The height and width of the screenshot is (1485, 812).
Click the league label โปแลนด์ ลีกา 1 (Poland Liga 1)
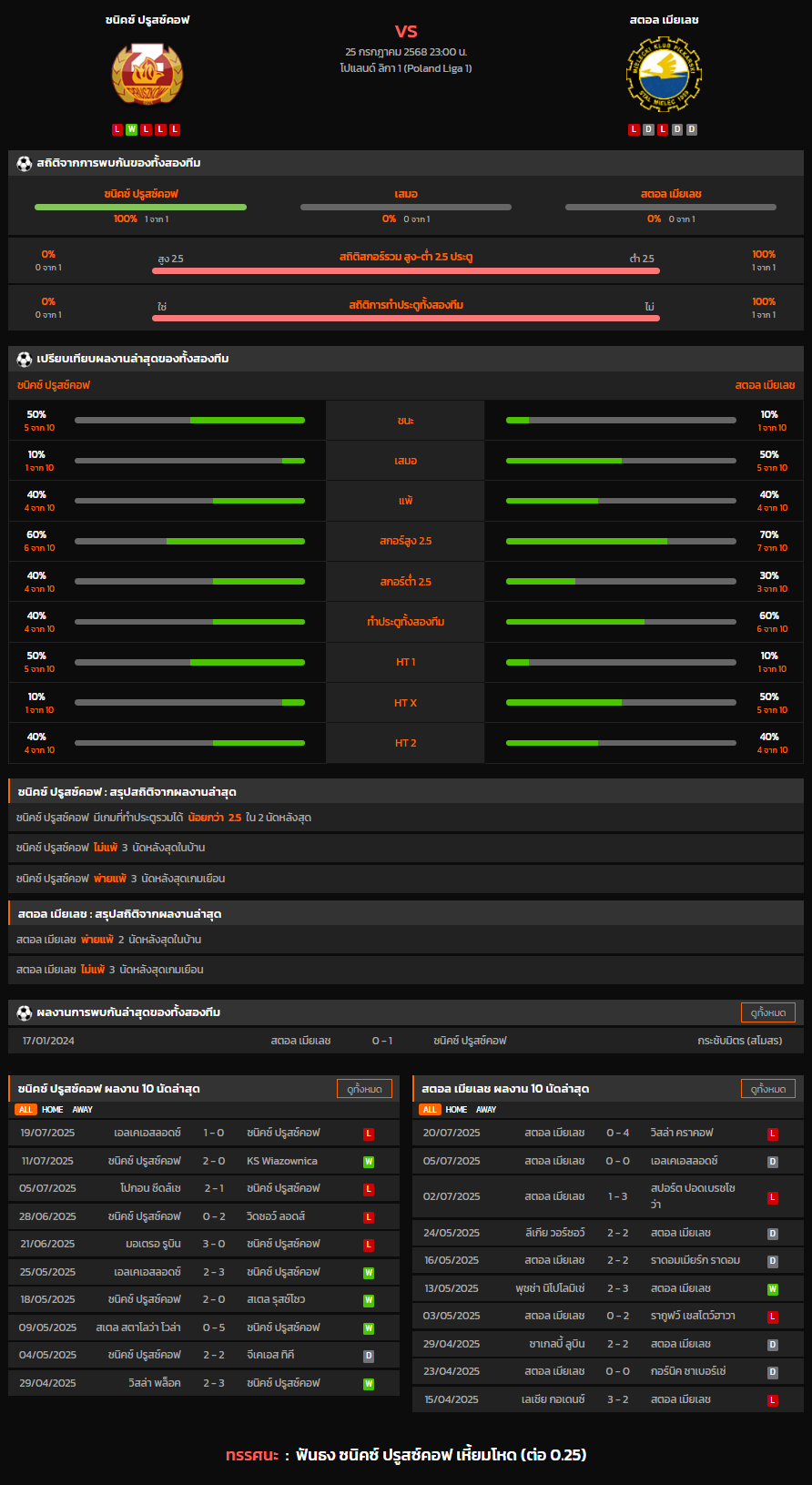click(406, 68)
